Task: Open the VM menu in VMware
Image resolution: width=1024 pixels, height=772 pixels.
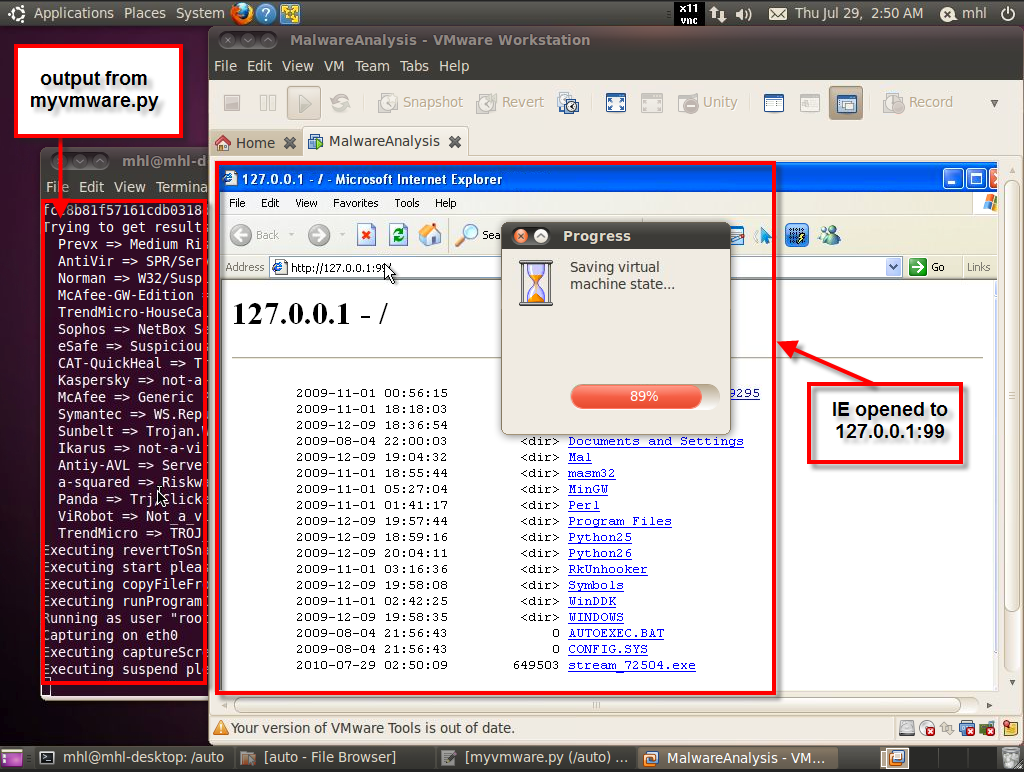Action: tap(334, 66)
